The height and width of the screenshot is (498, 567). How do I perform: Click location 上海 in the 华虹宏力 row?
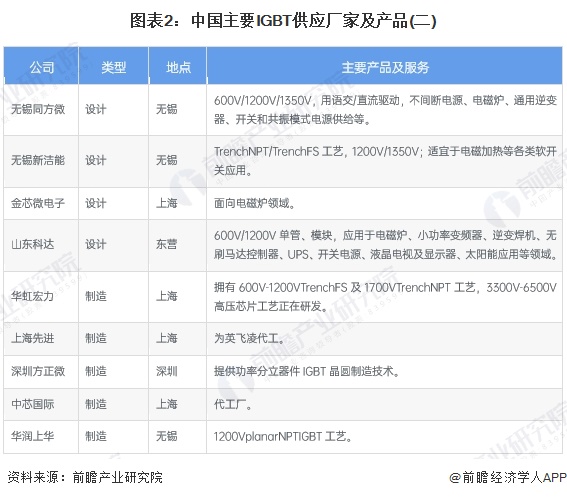point(167,296)
